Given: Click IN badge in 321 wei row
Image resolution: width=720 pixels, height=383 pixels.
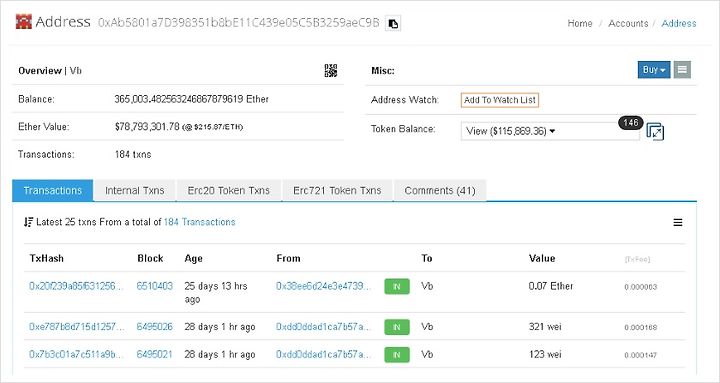Looking at the screenshot, I should pos(397,327).
